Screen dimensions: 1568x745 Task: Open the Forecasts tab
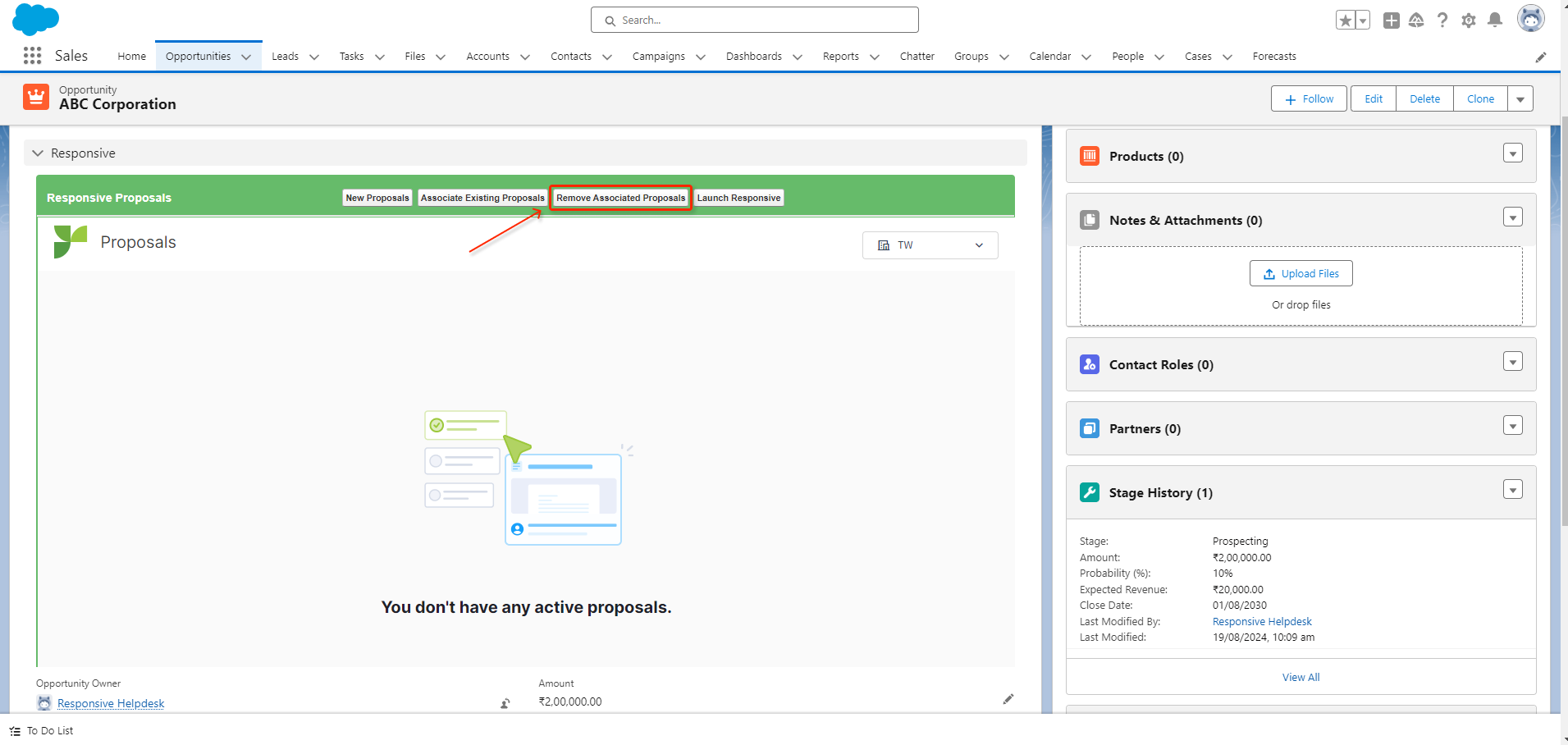tap(1274, 57)
